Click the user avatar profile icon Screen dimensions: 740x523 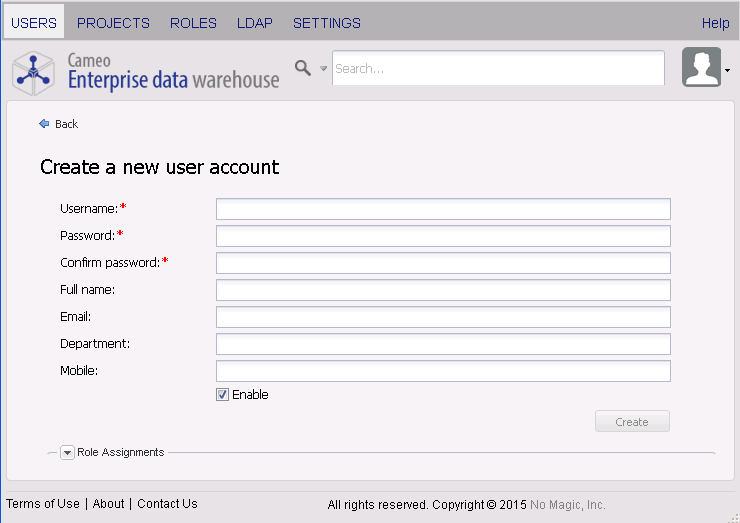coord(701,68)
